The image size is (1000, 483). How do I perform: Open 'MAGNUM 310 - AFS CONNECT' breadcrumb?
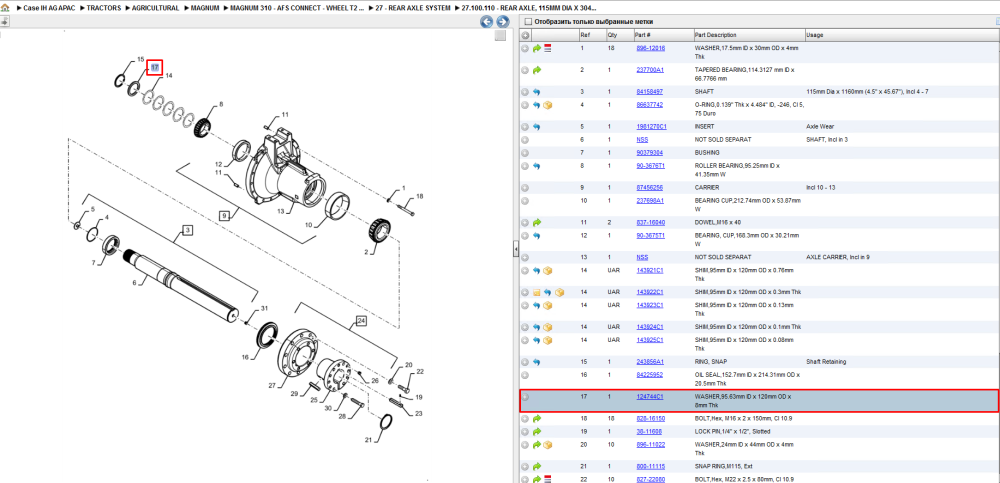pyautogui.click(x=298, y=8)
